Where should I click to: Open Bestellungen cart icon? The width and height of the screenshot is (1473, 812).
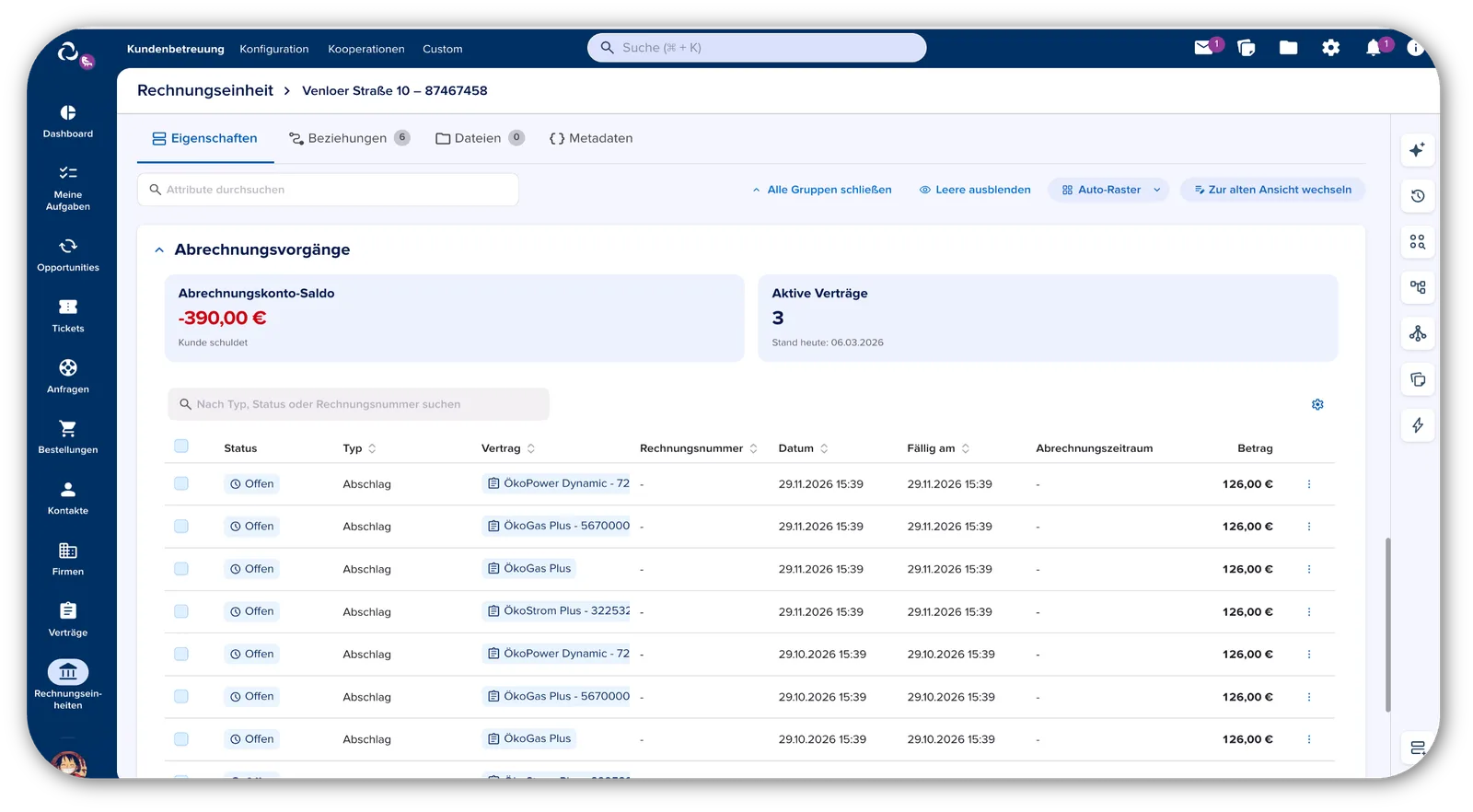pos(68,428)
